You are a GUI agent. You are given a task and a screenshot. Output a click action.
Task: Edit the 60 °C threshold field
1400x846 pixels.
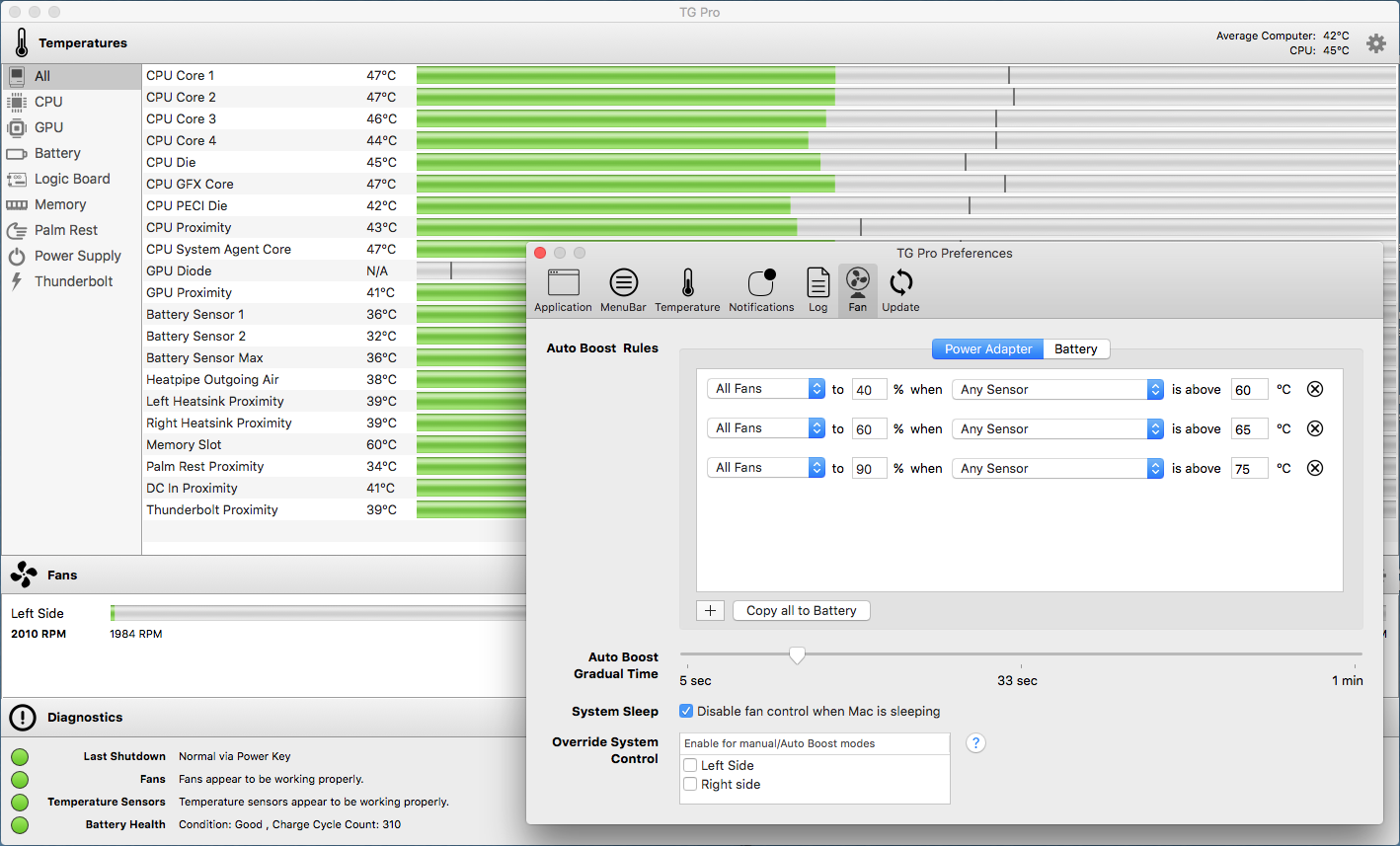point(1249,389)
